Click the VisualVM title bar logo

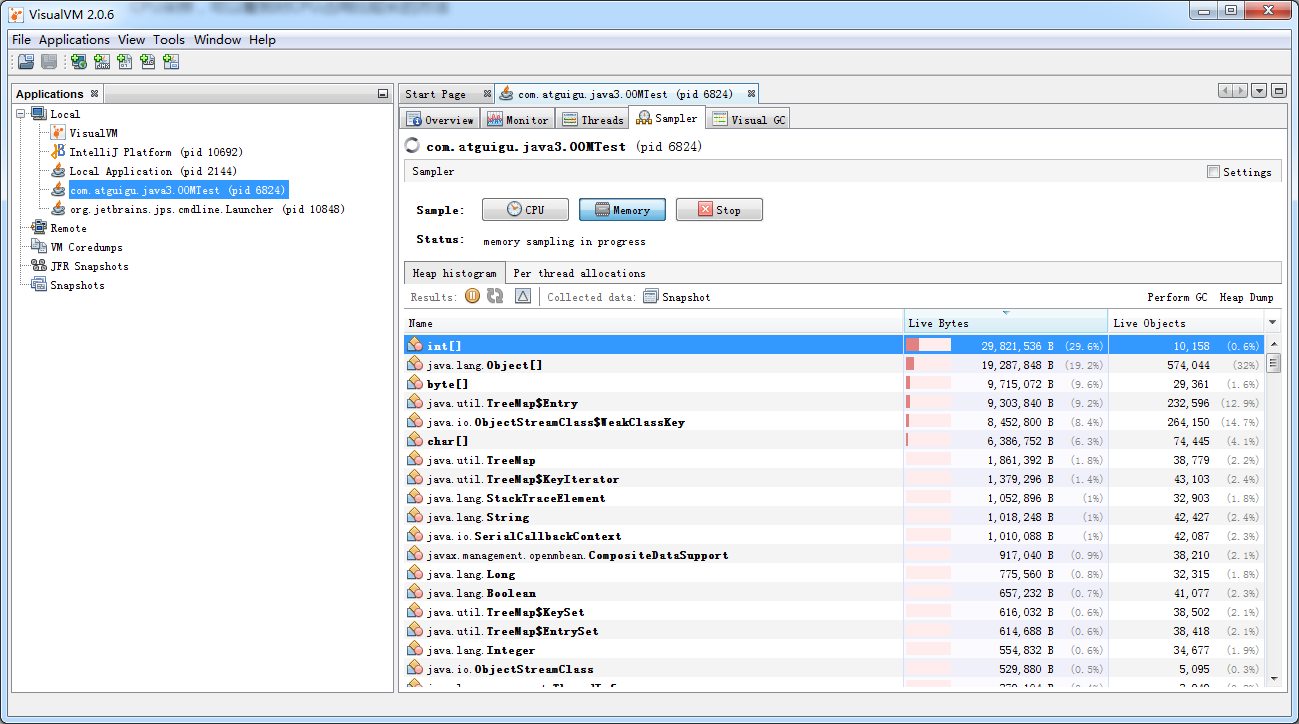(x=17, y=14)
